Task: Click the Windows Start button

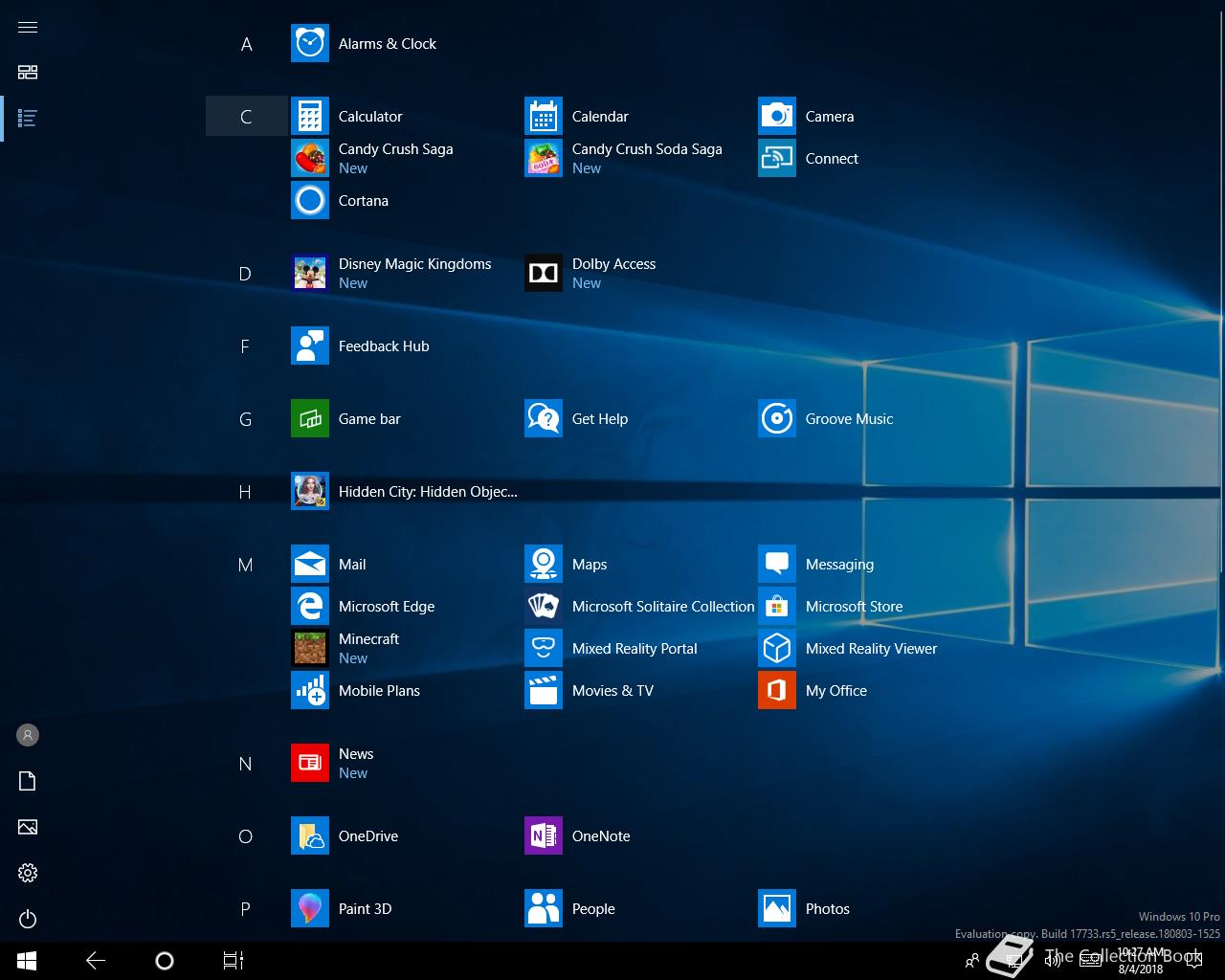Action: [x=27, y=961]
